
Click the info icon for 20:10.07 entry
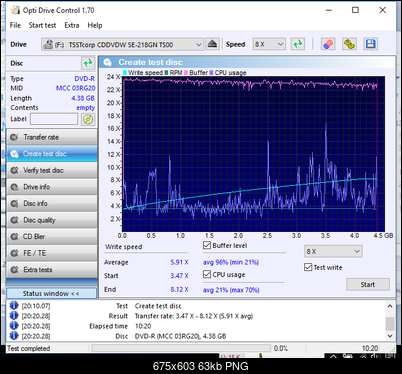coord(14,305)
